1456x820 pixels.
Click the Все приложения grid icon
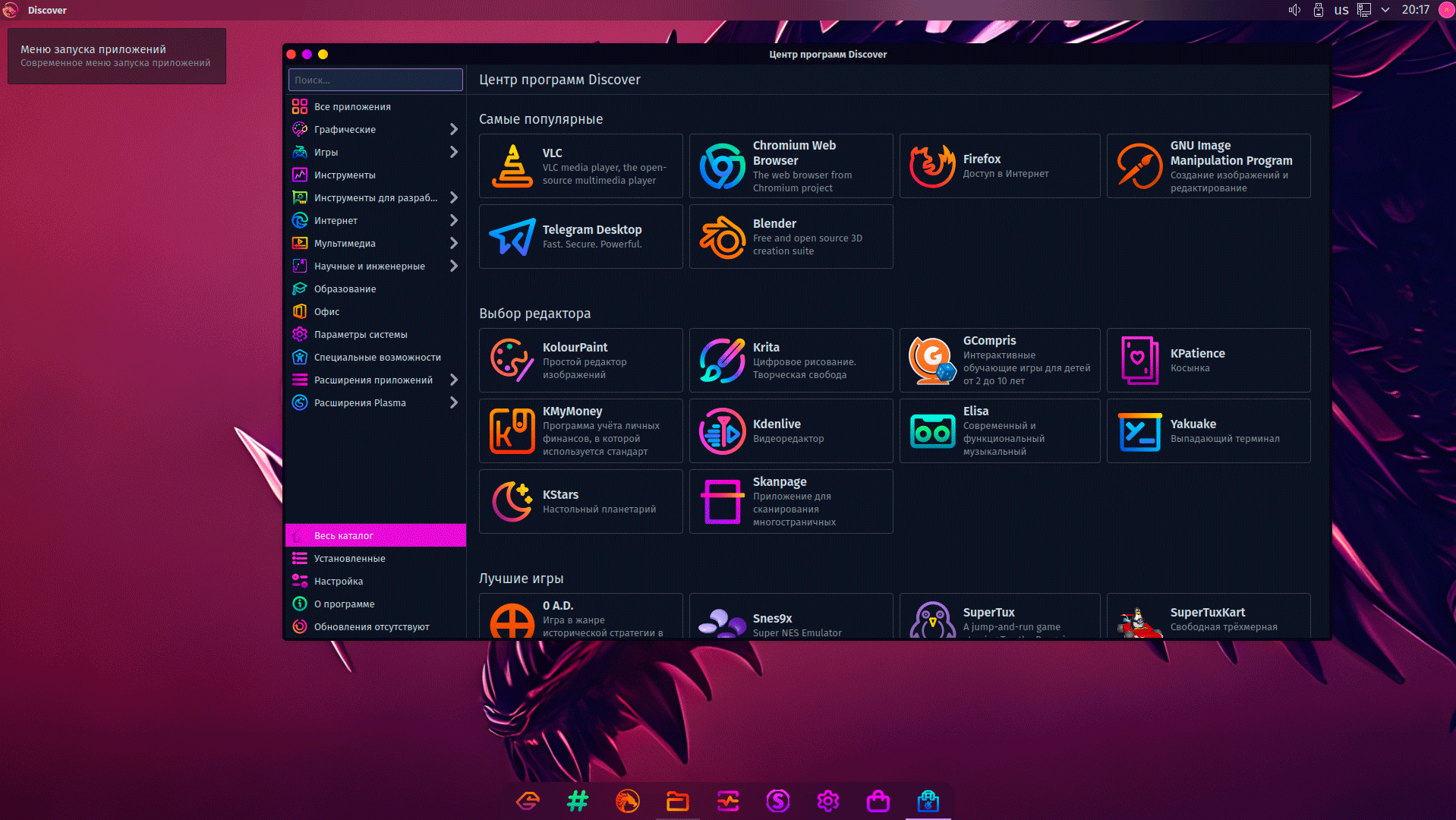[x=300, y=106]
